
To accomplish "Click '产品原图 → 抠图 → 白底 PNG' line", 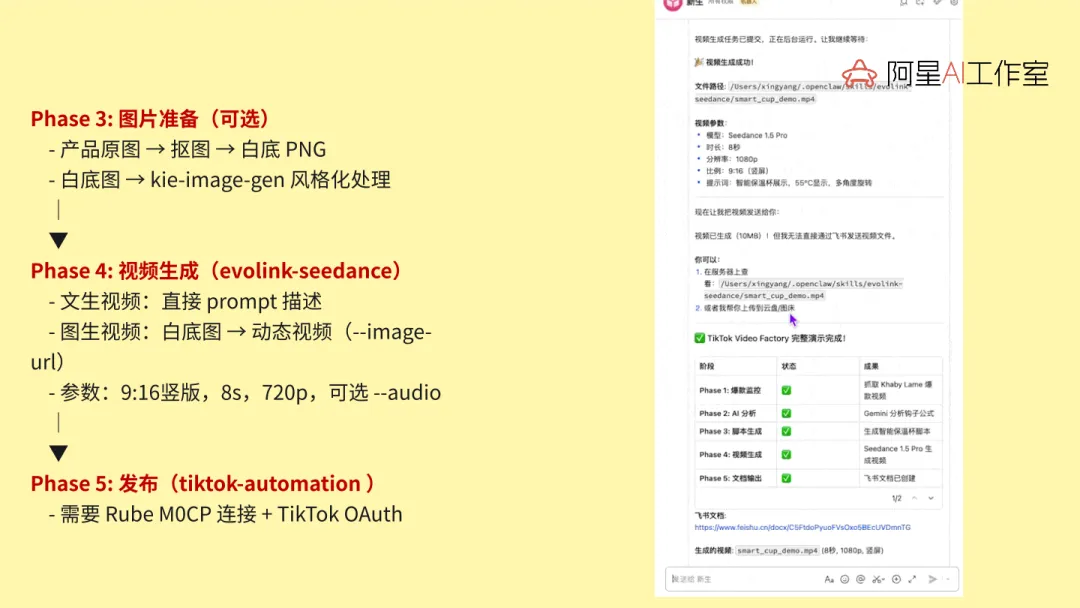I will 187,149.
